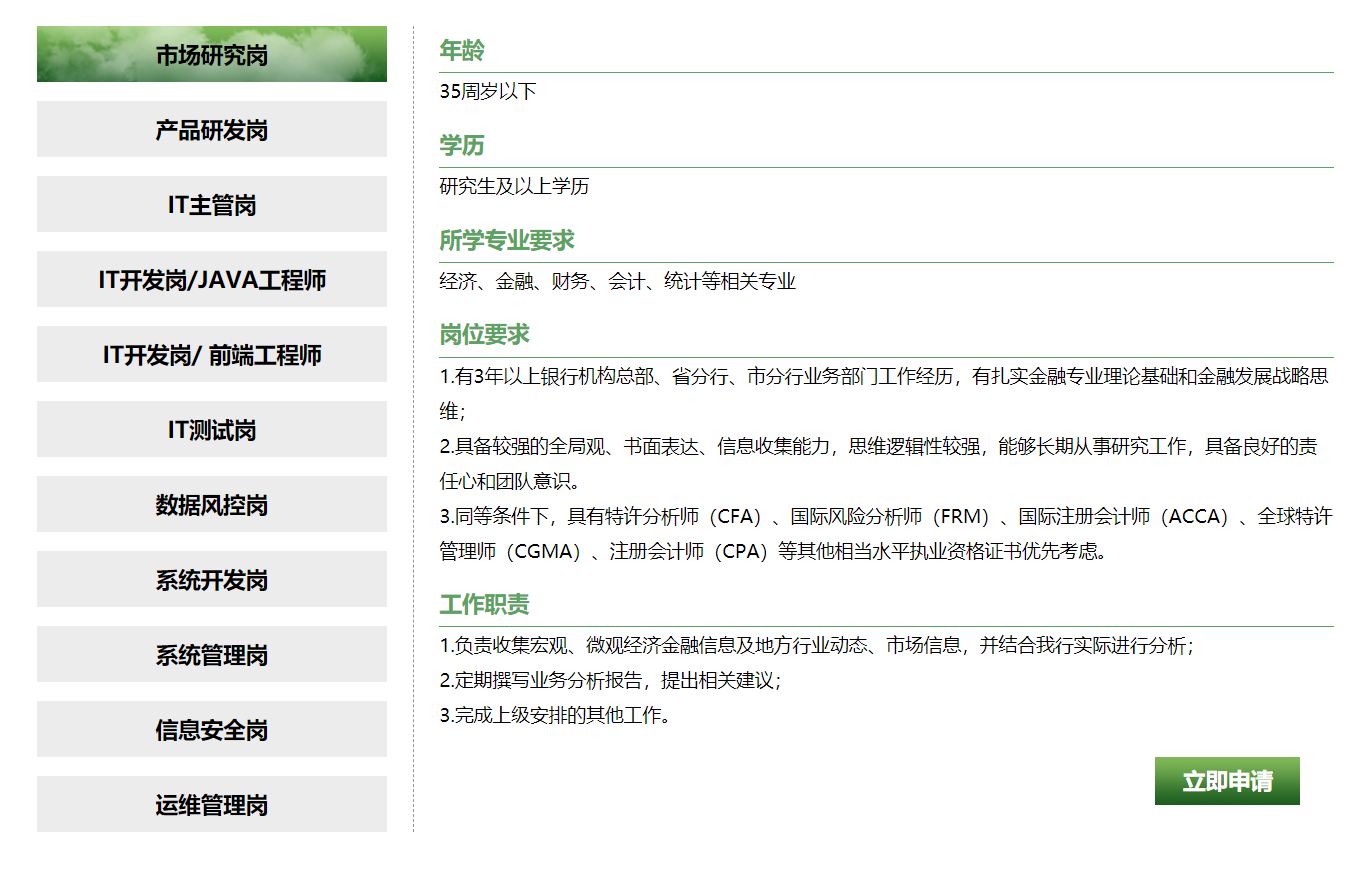Click the 所学专业要求 heading
1370x884 pixels.
click(507, 241)
